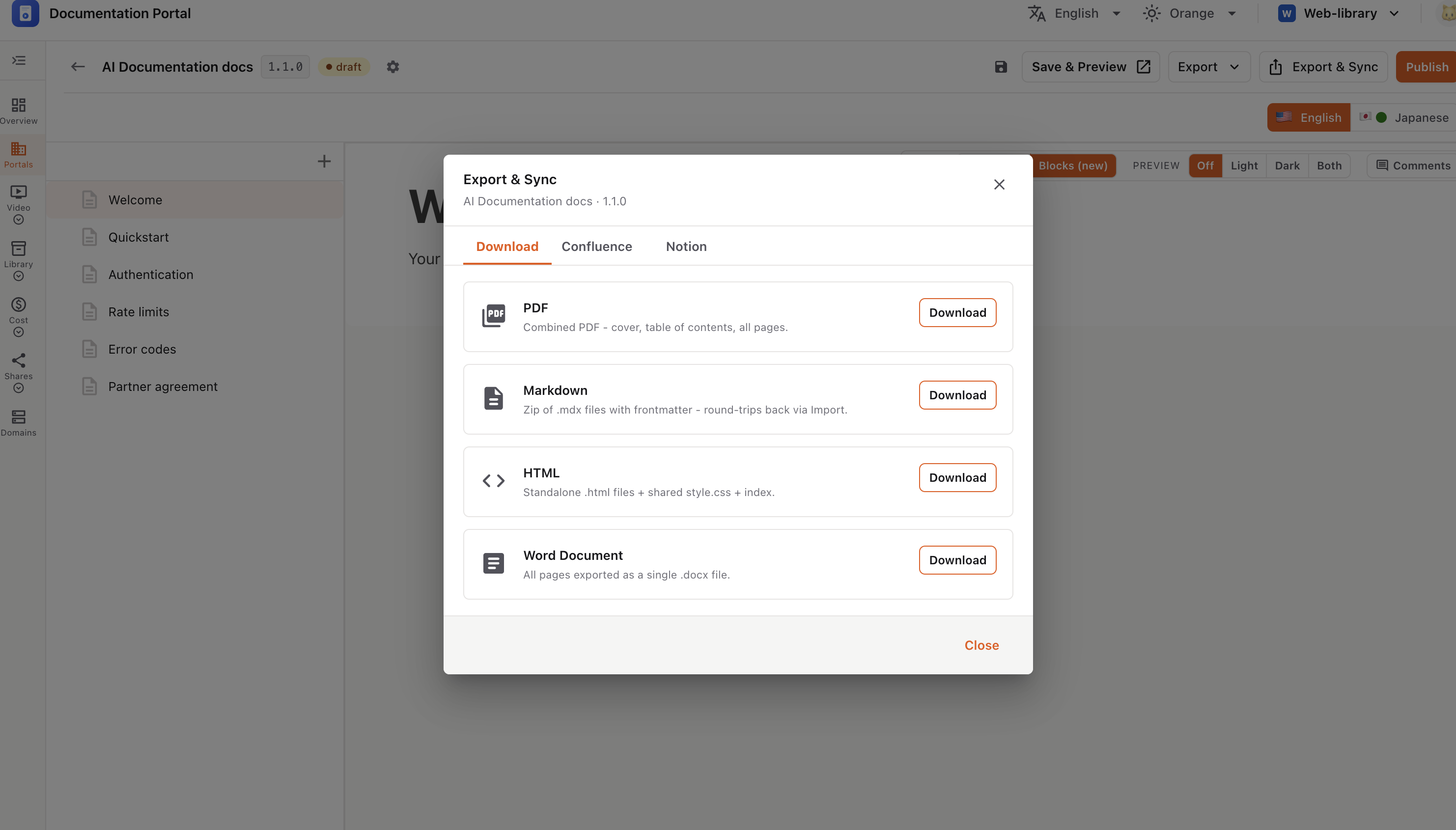Open the Overview sidebar icon
This screenshot has height=830, width=1456.
point(19,111)
